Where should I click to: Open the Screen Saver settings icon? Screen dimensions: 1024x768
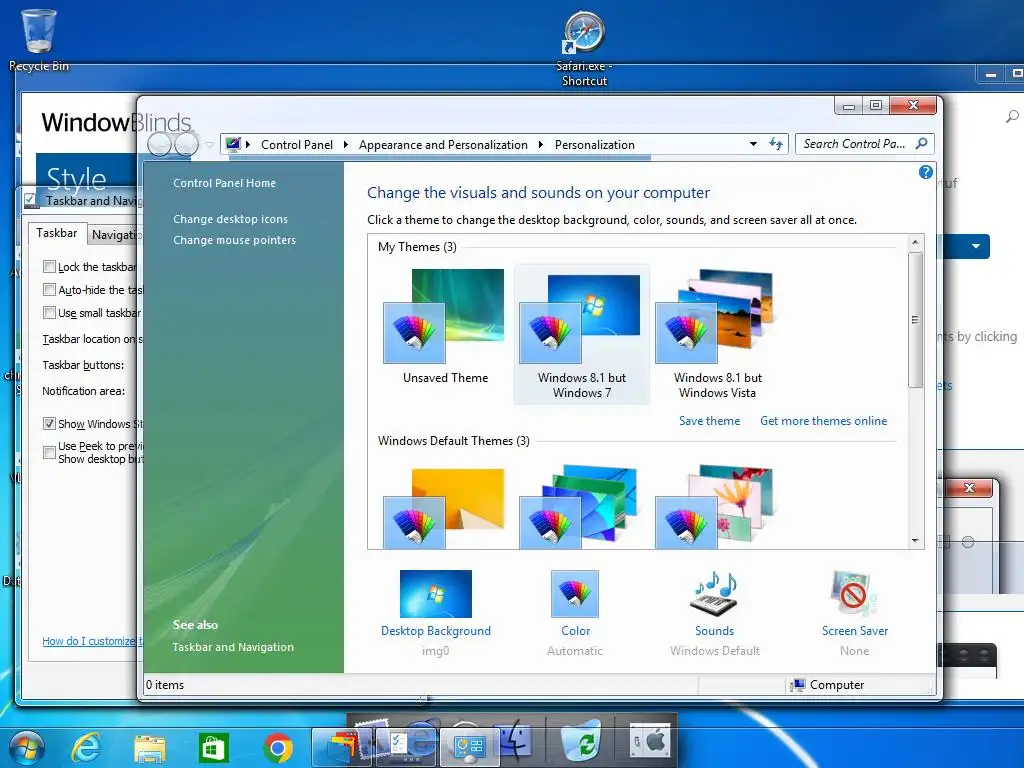pyautogui.click(x=854, y=594)
